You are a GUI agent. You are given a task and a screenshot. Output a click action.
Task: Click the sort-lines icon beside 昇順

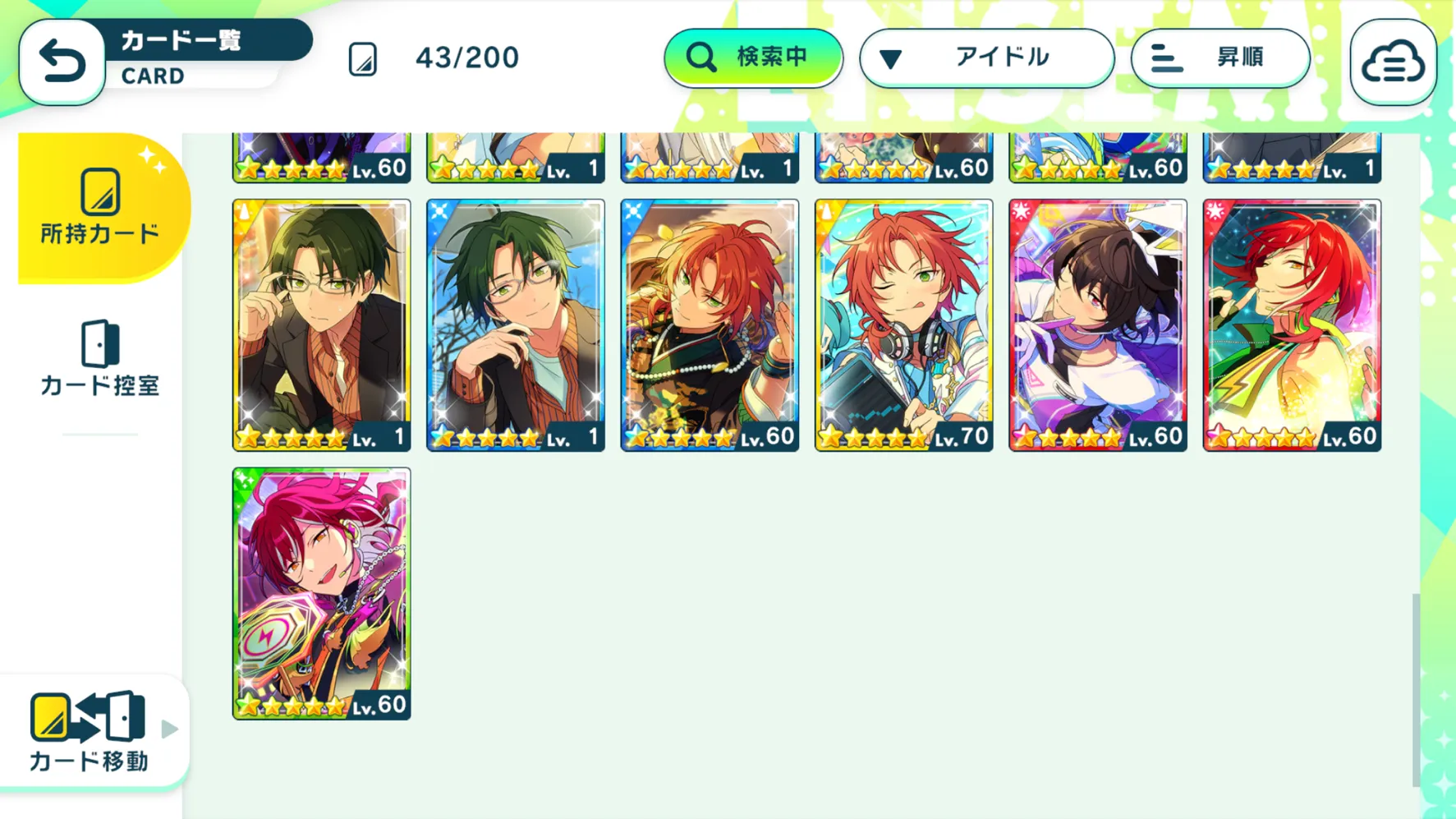coord(1165,58)
